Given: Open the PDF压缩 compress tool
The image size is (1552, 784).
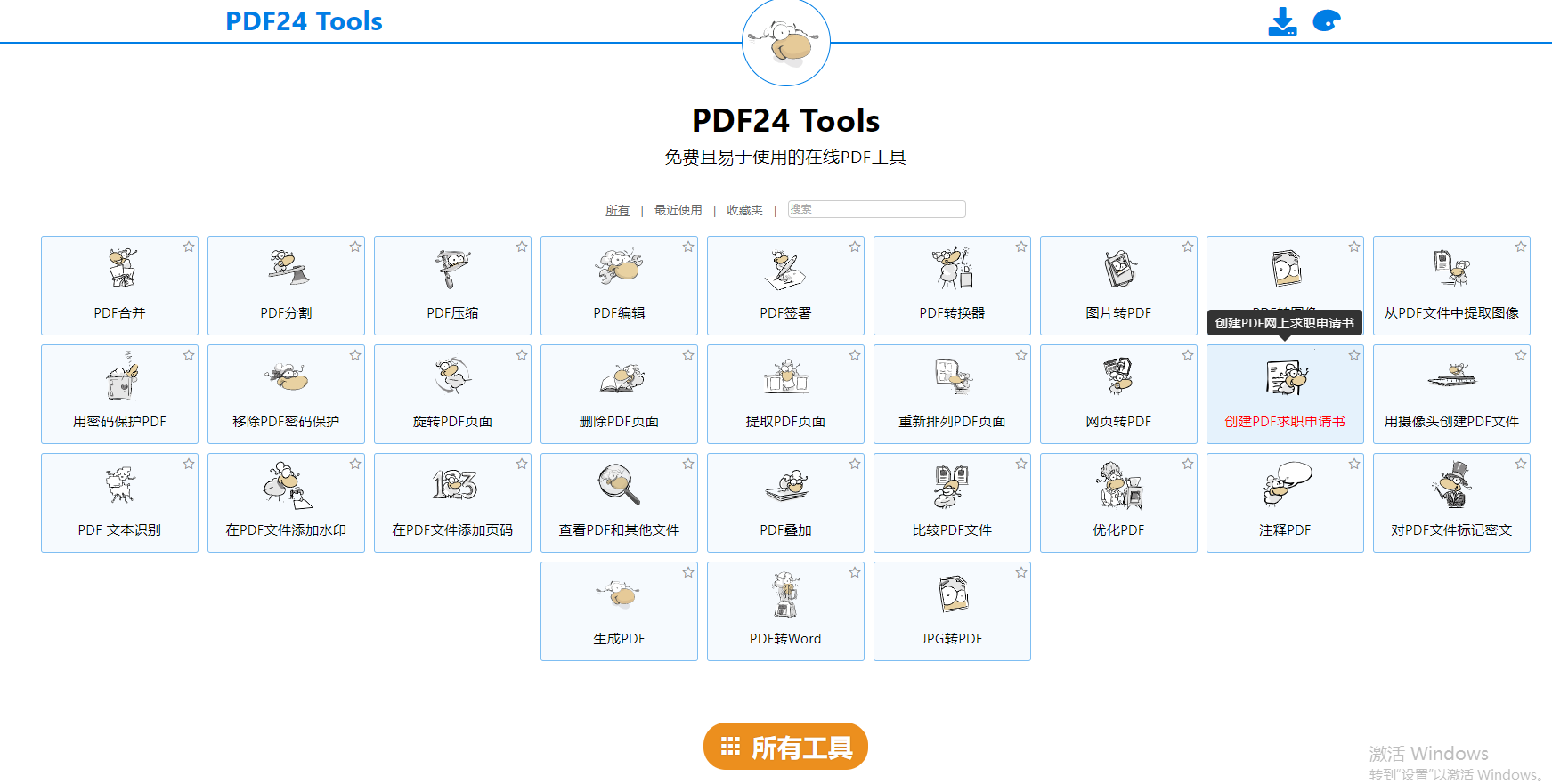Looking at the screenshot, I should [452, 286].
